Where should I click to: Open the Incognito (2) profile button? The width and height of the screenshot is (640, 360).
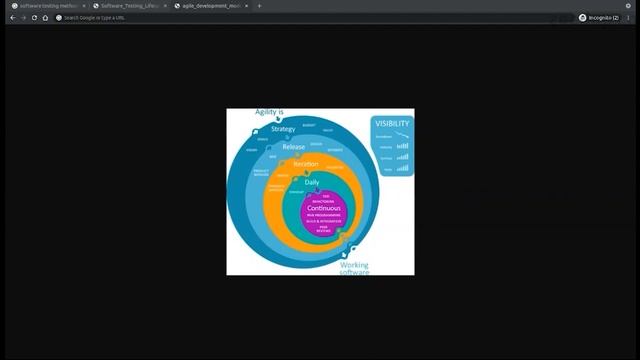tap(599, 18)
